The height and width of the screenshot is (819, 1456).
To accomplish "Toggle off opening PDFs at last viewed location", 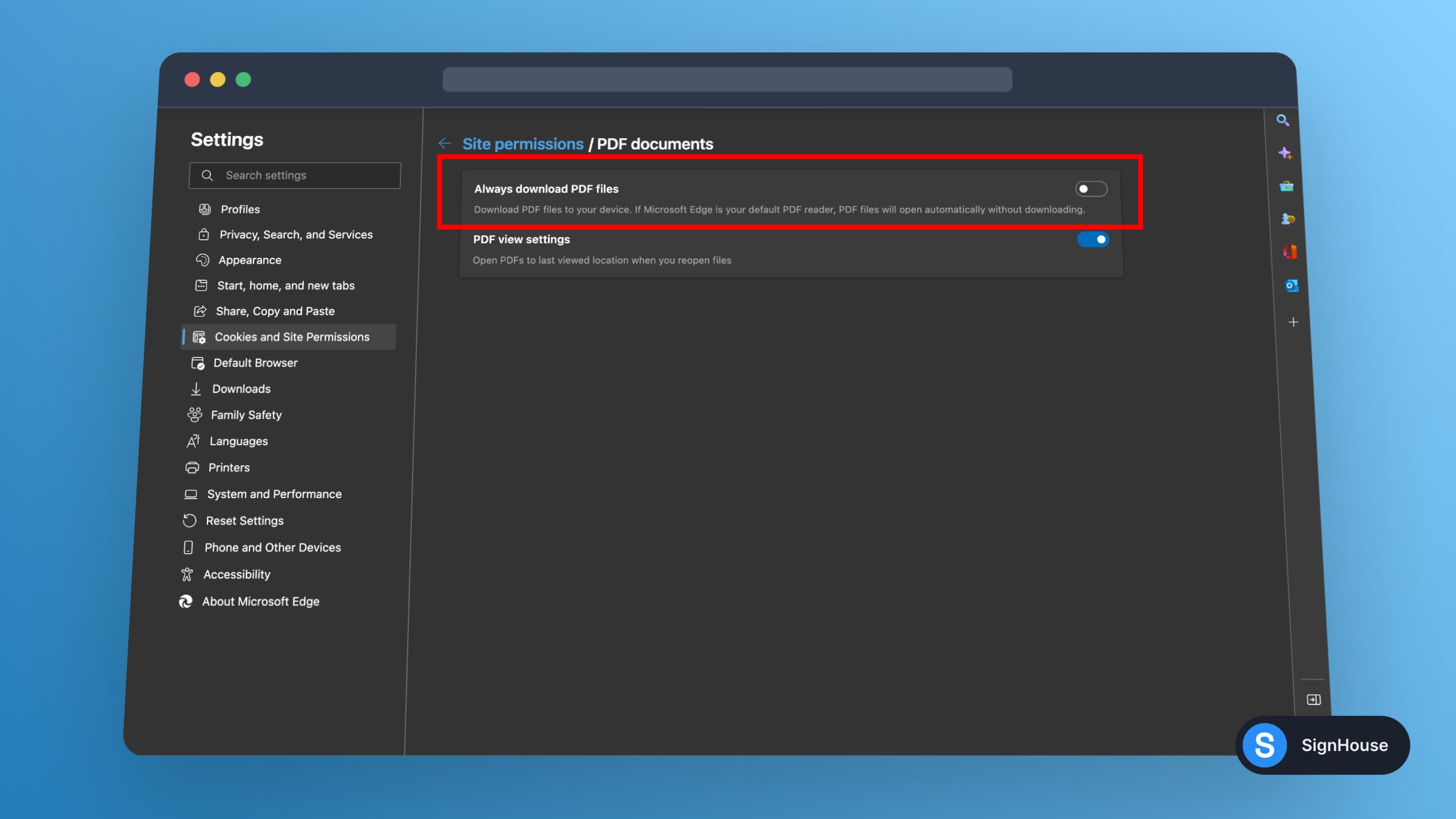I will (x=1094, y=240).
